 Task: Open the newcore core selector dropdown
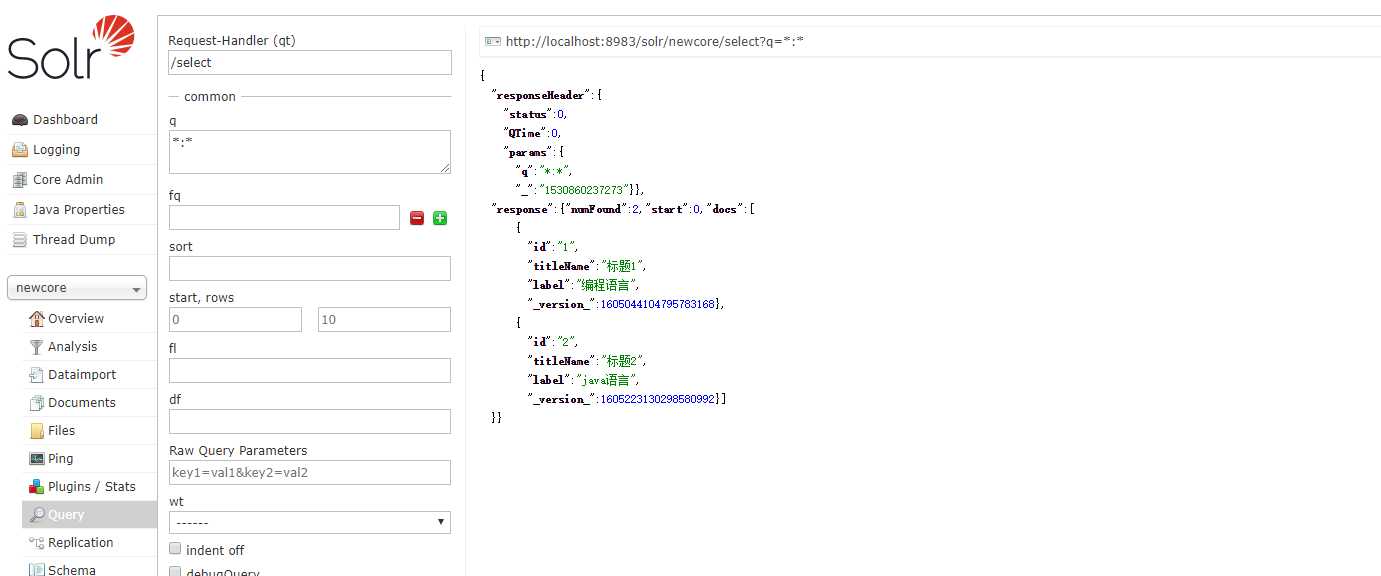77,288
